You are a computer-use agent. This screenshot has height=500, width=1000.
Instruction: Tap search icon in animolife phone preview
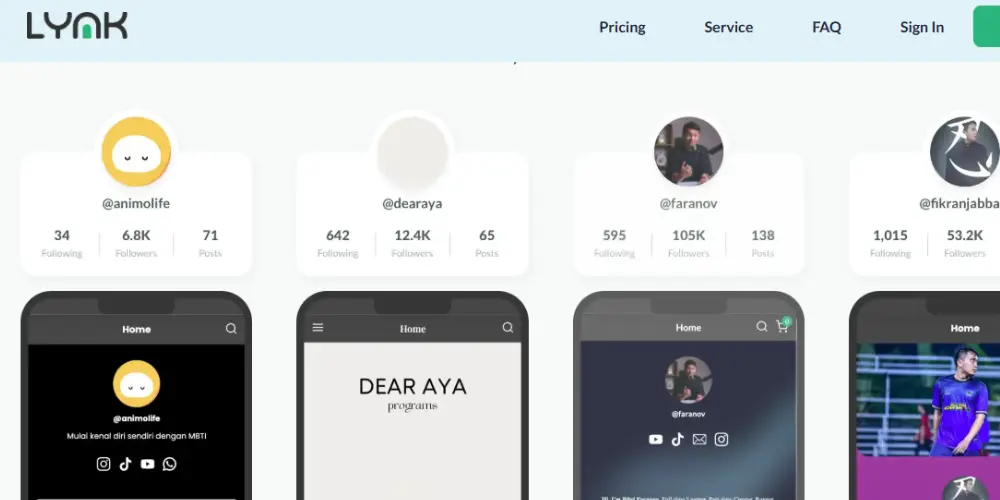click(231, 328)
